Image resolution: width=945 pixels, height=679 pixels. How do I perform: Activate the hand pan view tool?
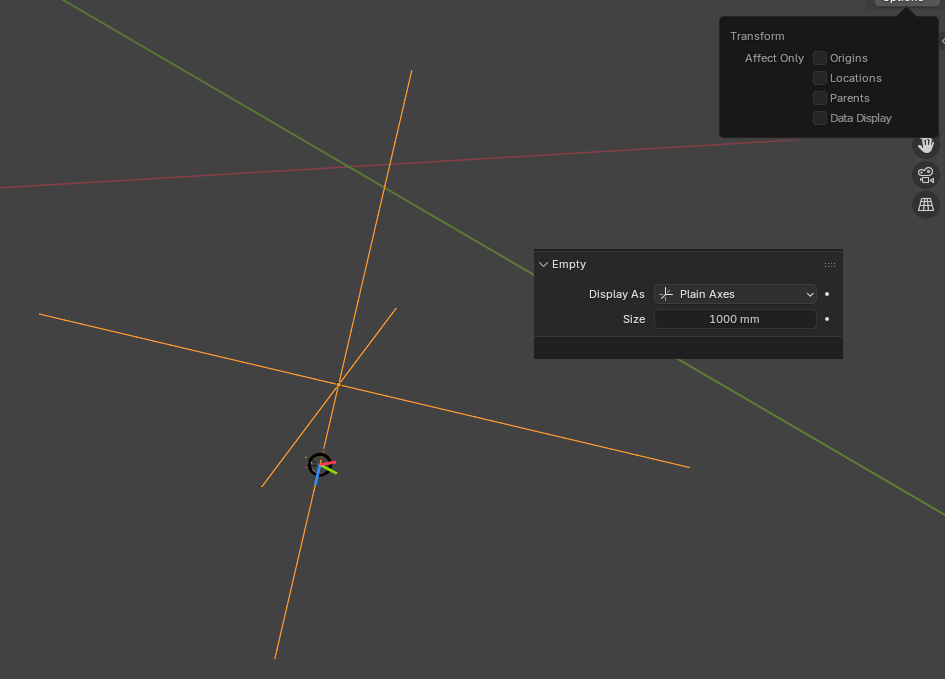[926, 145]
